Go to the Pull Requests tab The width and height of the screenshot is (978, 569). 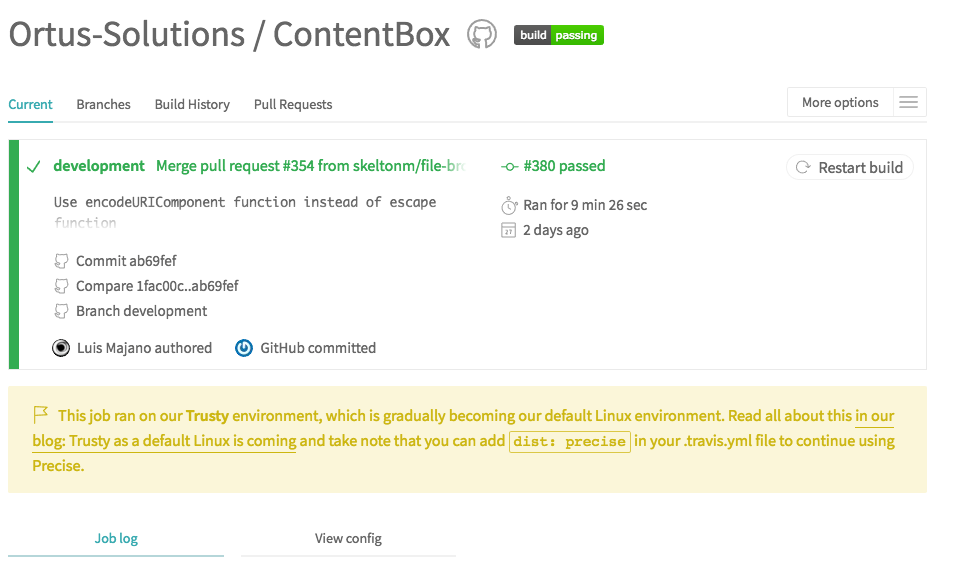tap(293, 104)
